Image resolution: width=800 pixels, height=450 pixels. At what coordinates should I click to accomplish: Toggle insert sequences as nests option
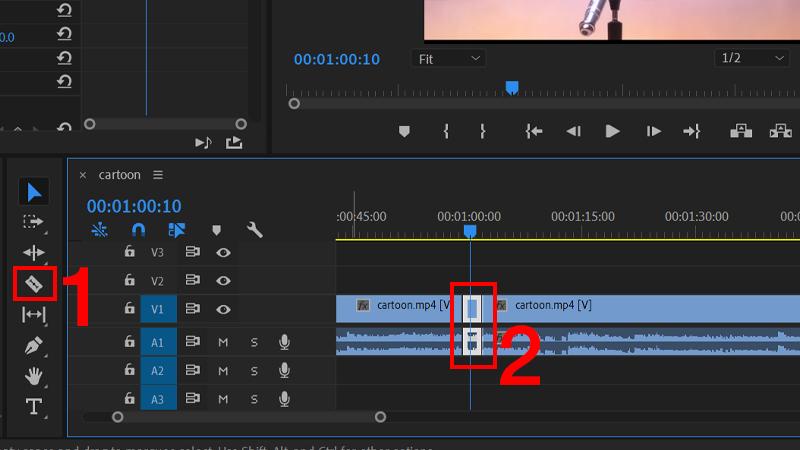(99, 230)
